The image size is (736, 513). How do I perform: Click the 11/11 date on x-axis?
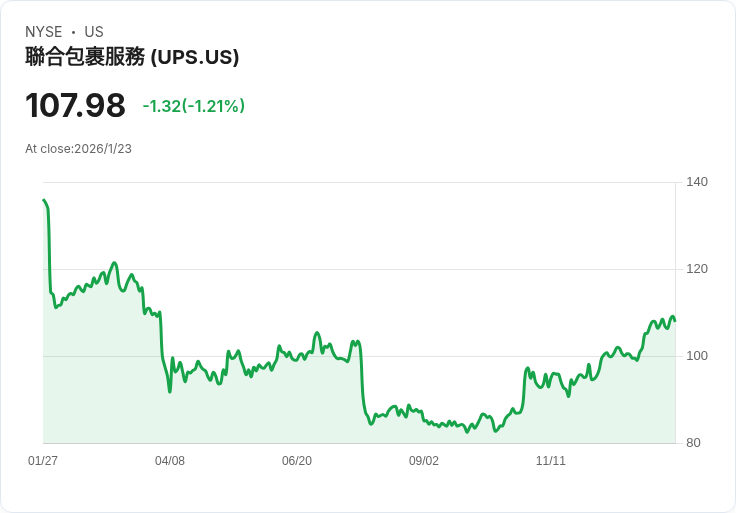[551, 461]
